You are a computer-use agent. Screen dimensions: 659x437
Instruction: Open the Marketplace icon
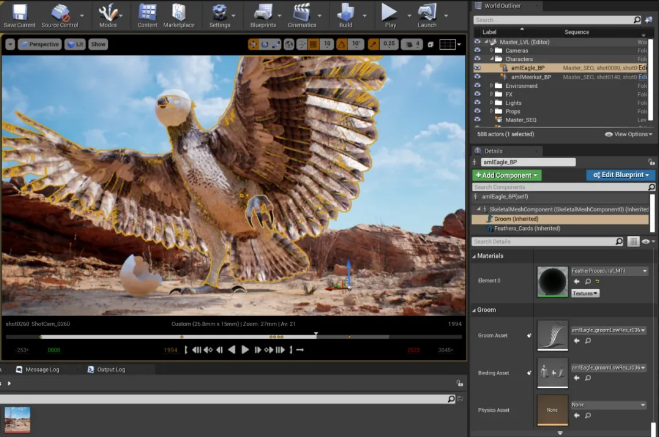179,13
